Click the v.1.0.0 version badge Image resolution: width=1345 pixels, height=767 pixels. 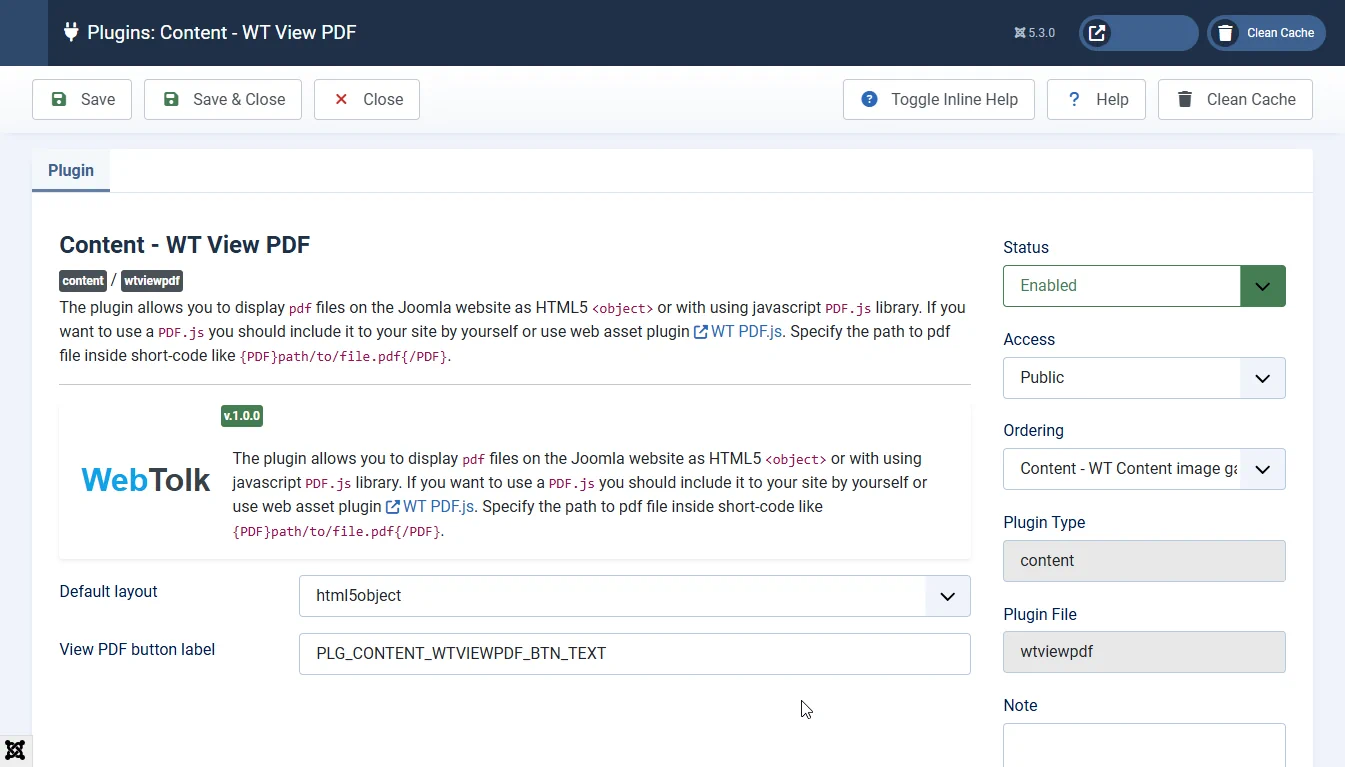coord(242,416)
